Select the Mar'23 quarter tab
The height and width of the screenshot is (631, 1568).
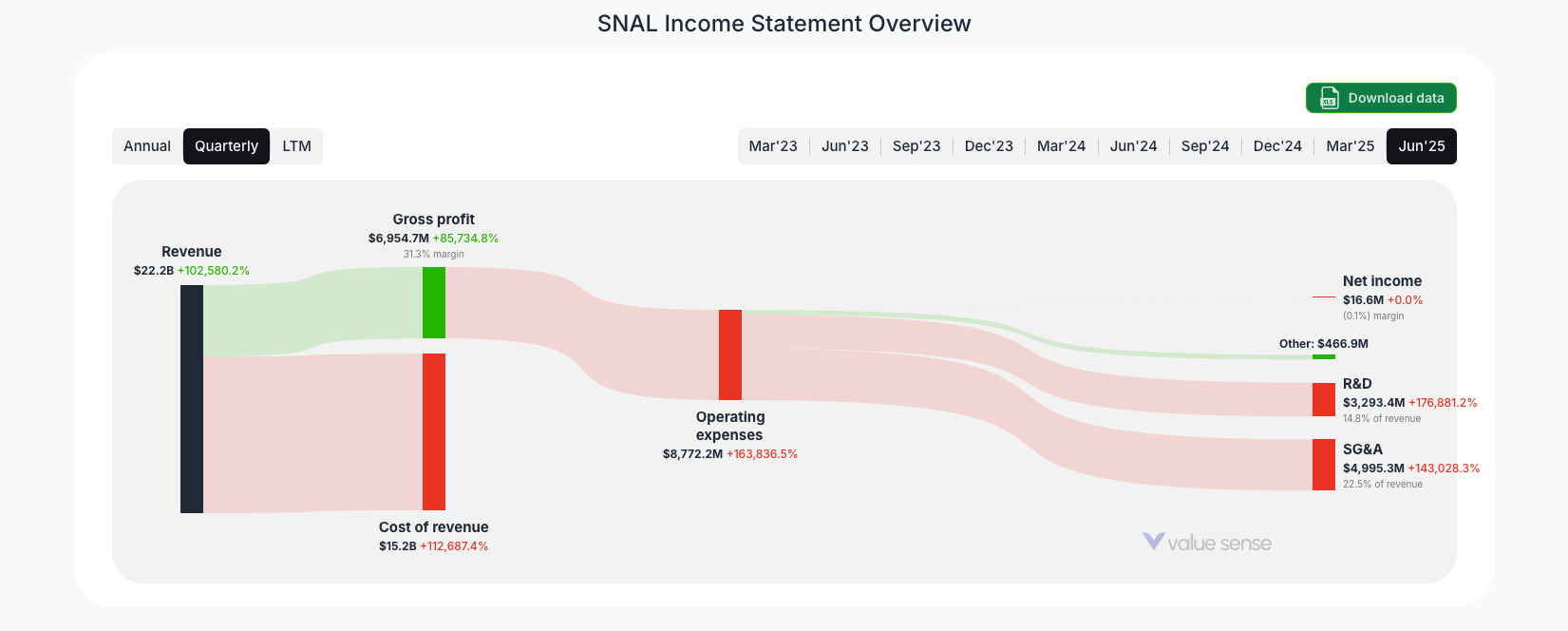pos(773,145)
